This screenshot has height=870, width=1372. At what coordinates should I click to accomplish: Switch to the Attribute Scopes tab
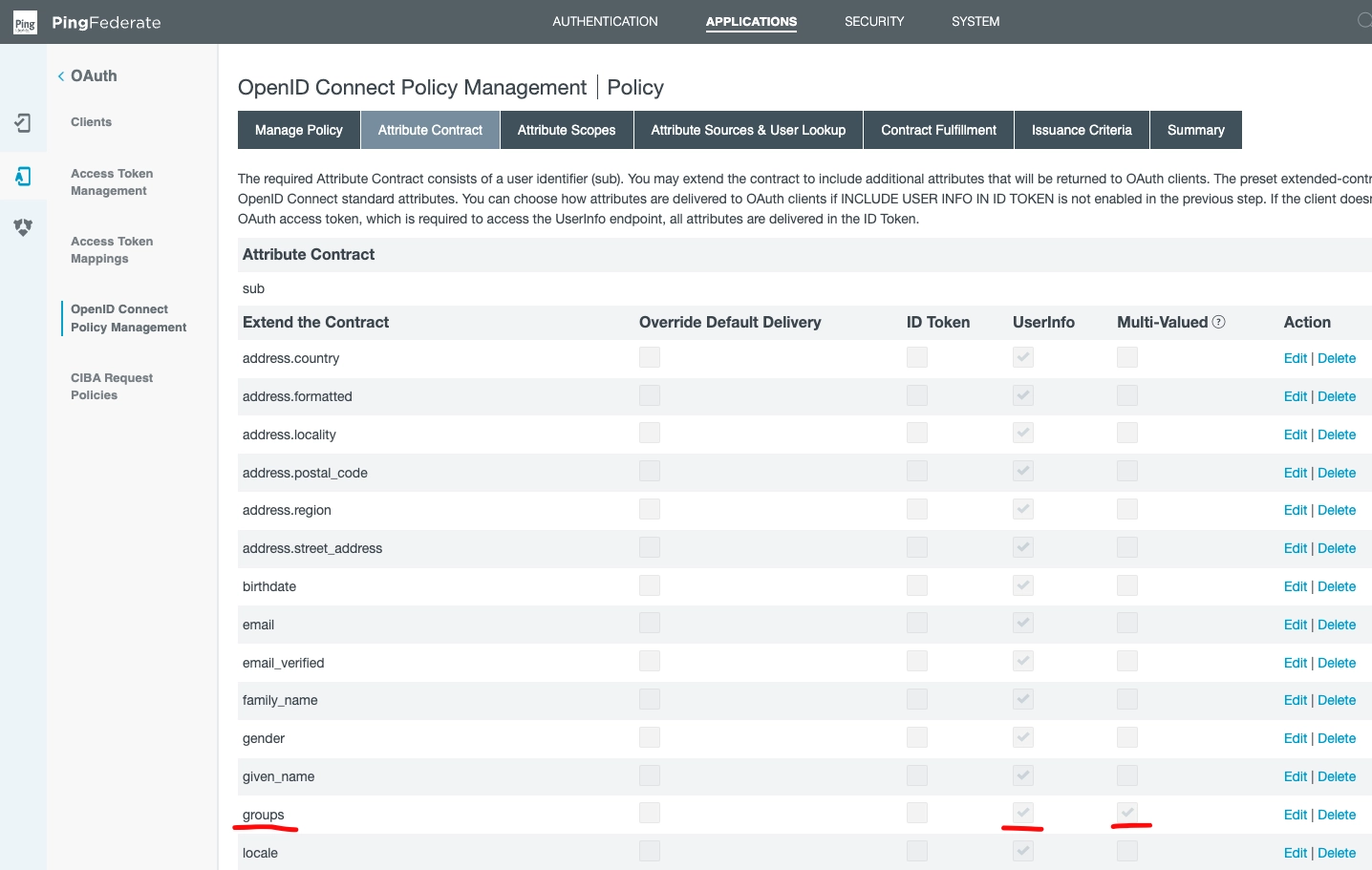tap(567, 130)
